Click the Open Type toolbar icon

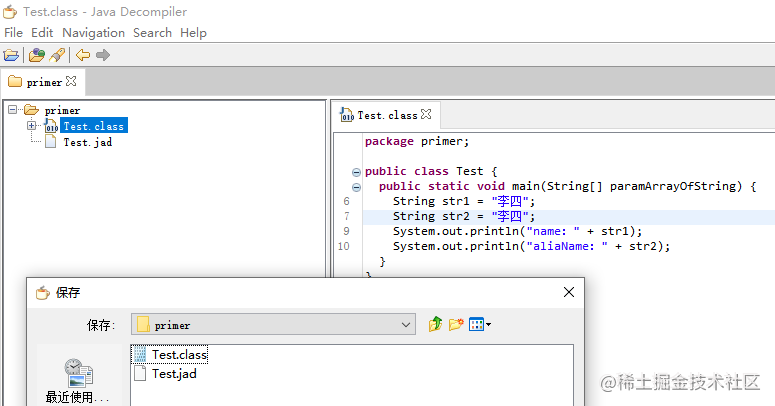click(x=37, y=55)
